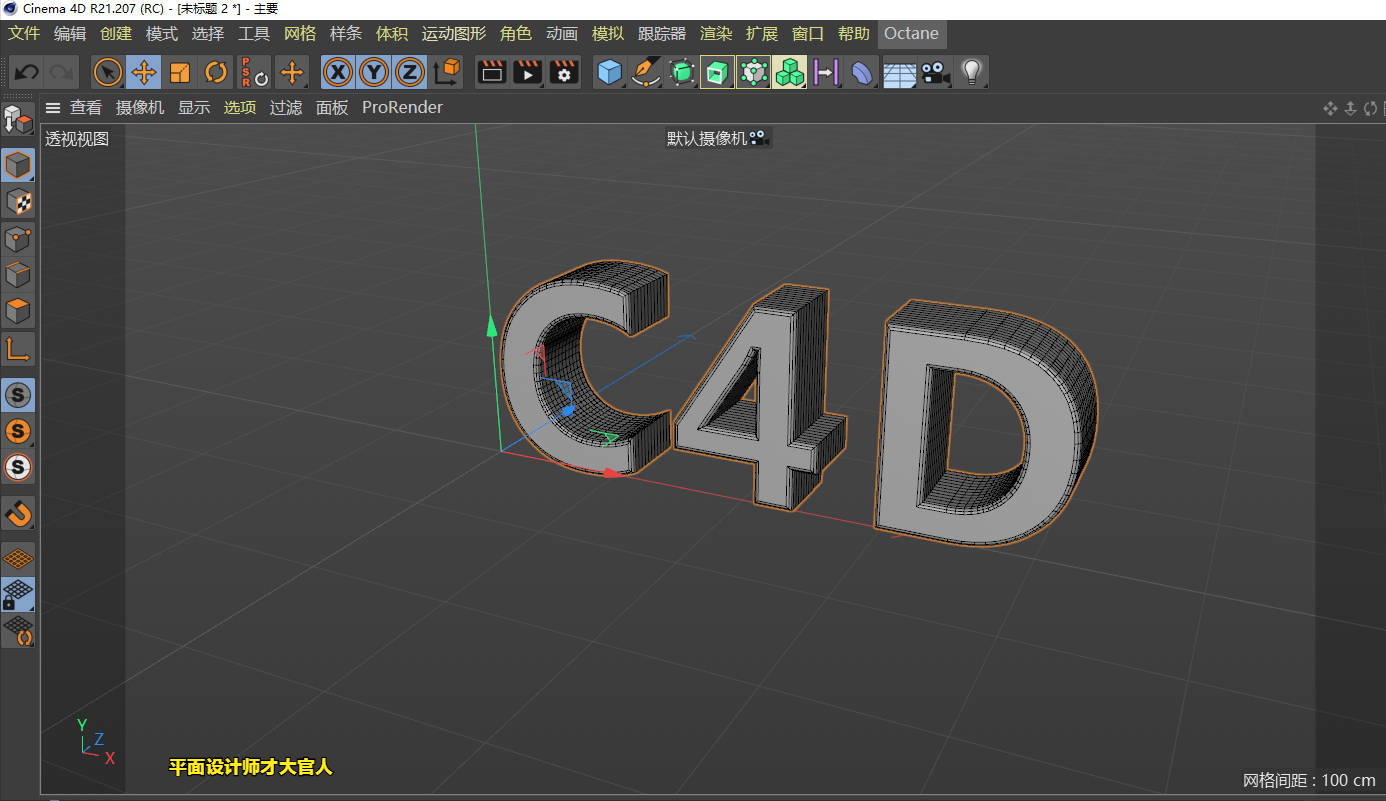This screenshot has height=801, width=1386.
Task: Open the viewport 过滤 menu
Action: tap(286, 108)
